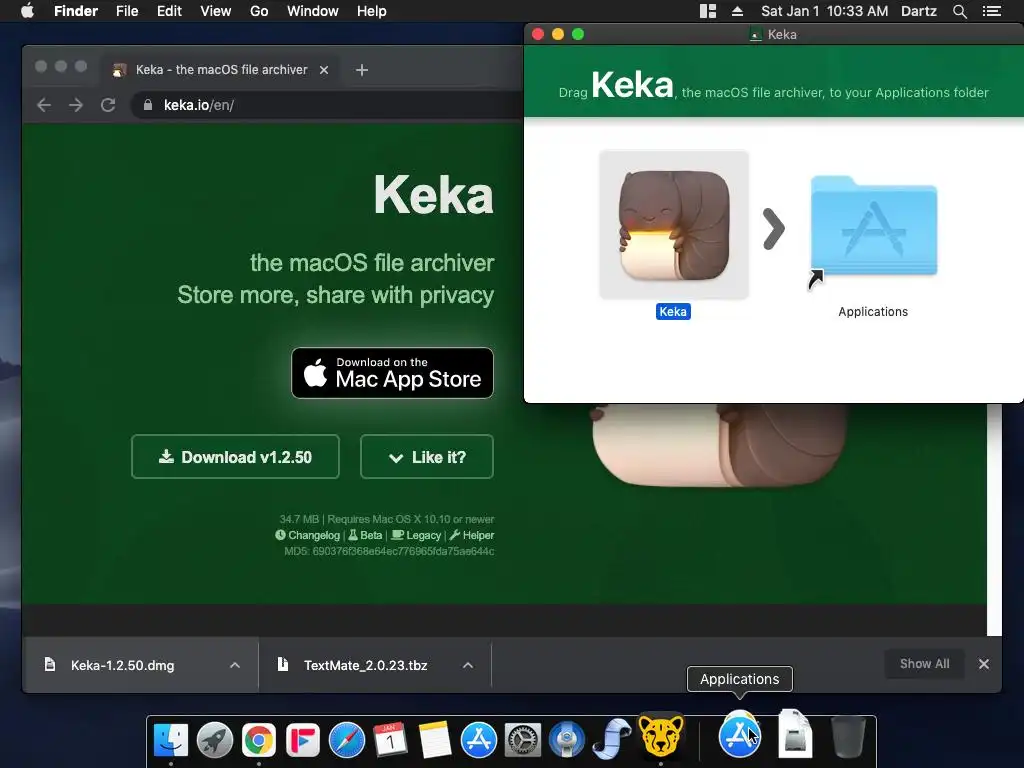Close the Chrome downloads bar
Screen dimensions: 1024x768
pyautogui.click(x=984, y=664)
